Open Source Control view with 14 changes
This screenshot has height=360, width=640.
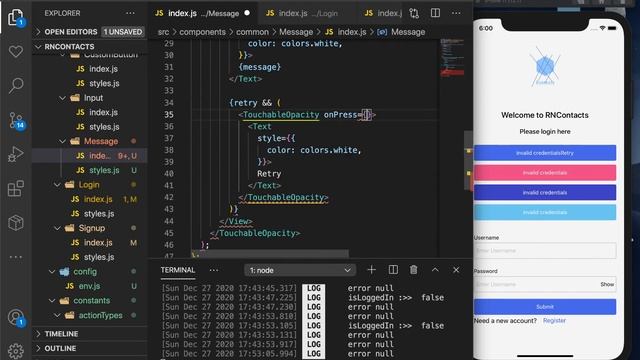pyautogui.click(x=16, y=121)
